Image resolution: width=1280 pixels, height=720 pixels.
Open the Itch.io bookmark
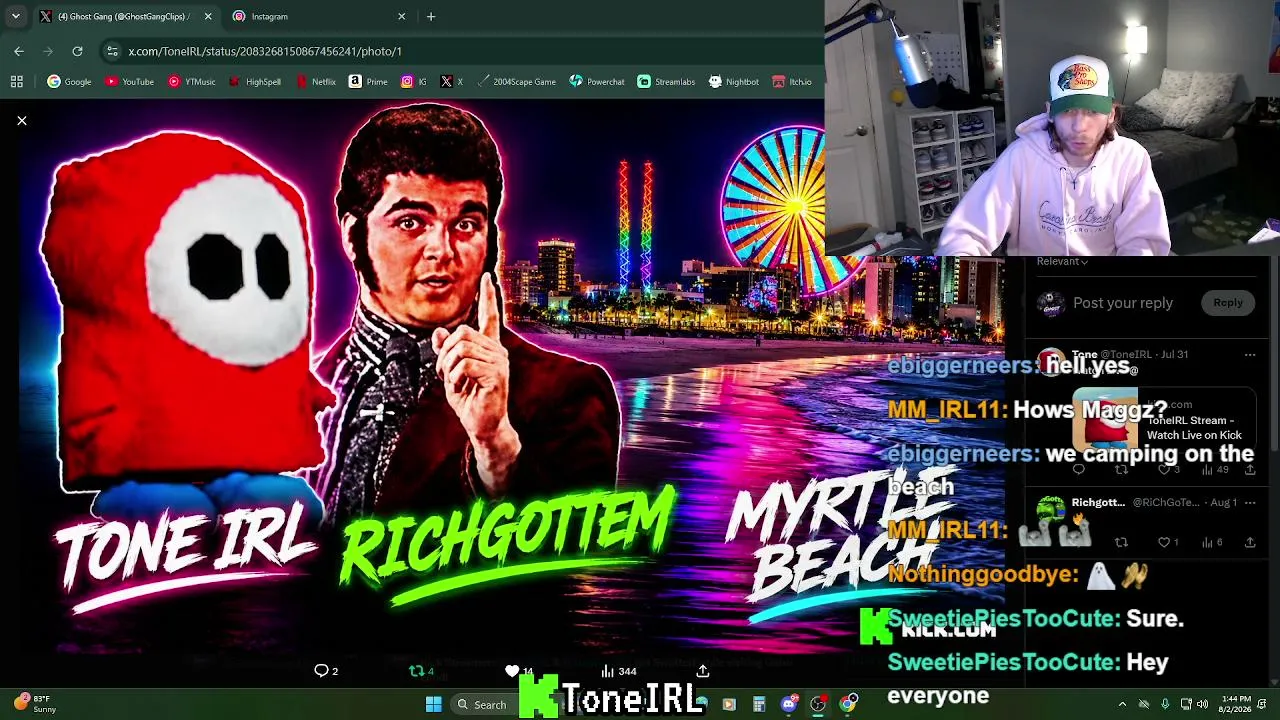pos(792,82)
